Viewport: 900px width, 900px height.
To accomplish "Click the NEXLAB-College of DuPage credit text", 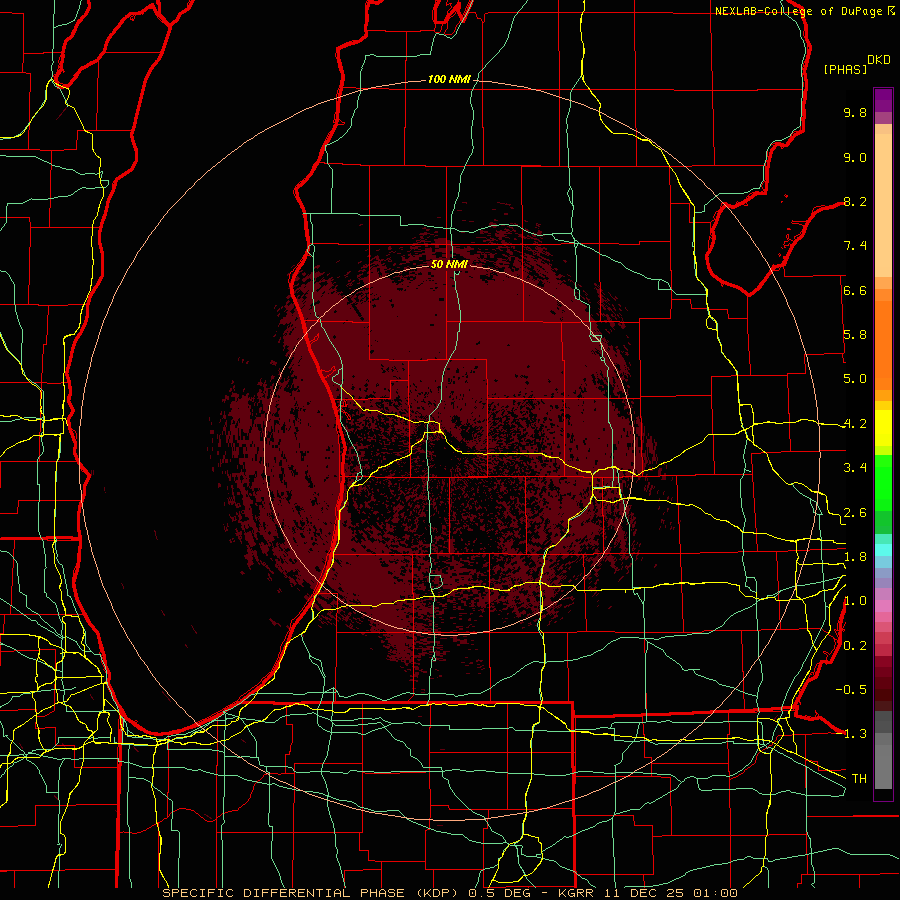I will (x=798, y=11).
